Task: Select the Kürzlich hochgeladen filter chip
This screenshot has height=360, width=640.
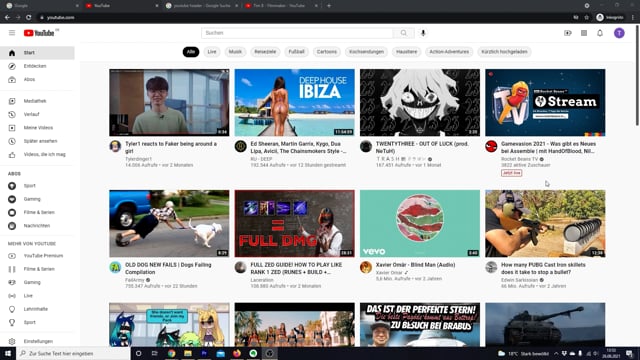Action: tap(504, 52)
